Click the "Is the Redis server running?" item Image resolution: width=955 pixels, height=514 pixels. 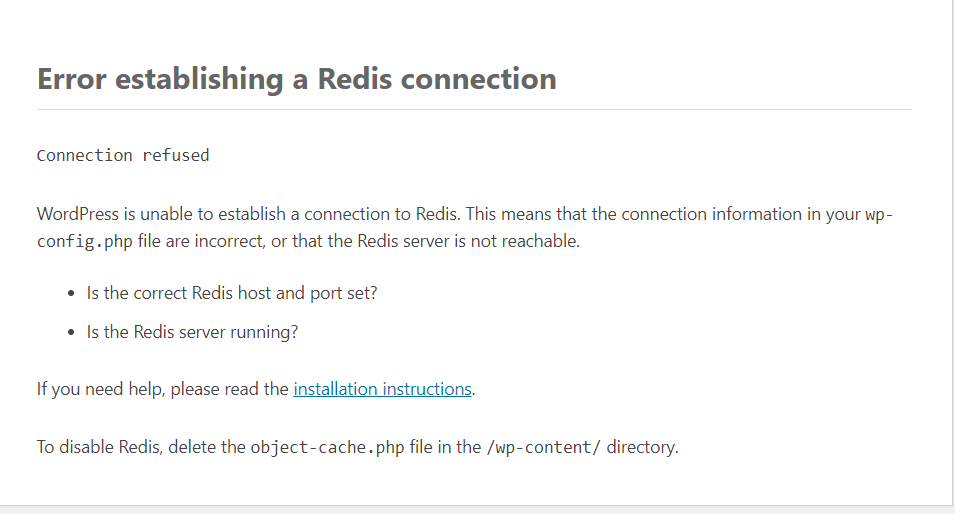192,332
